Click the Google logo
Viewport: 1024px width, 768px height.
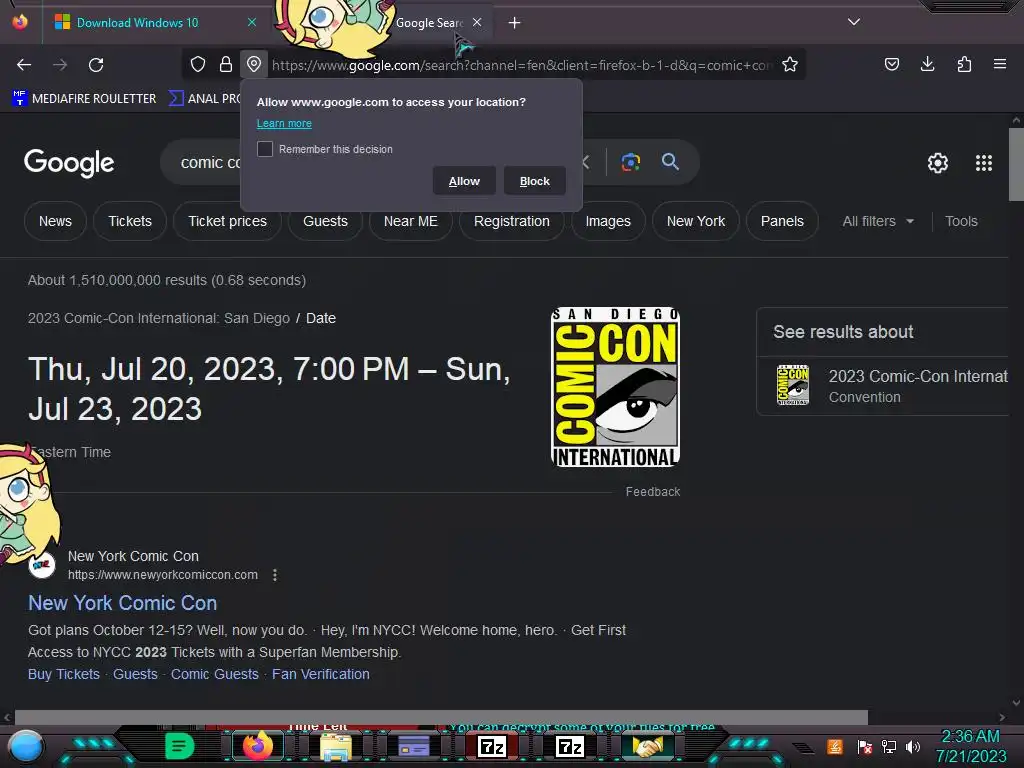[69, 163]
